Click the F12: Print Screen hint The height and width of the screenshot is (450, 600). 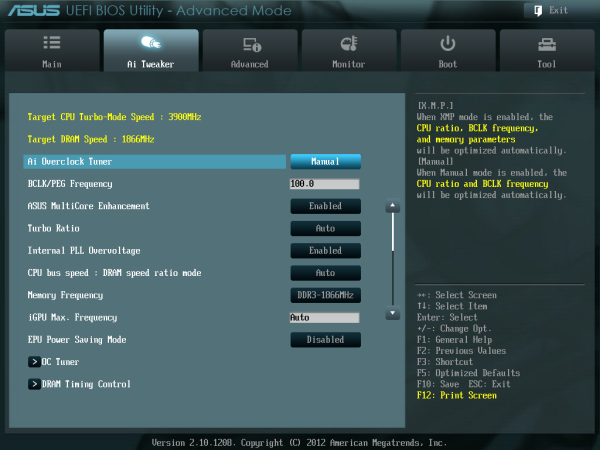click(x=457, y=395)
